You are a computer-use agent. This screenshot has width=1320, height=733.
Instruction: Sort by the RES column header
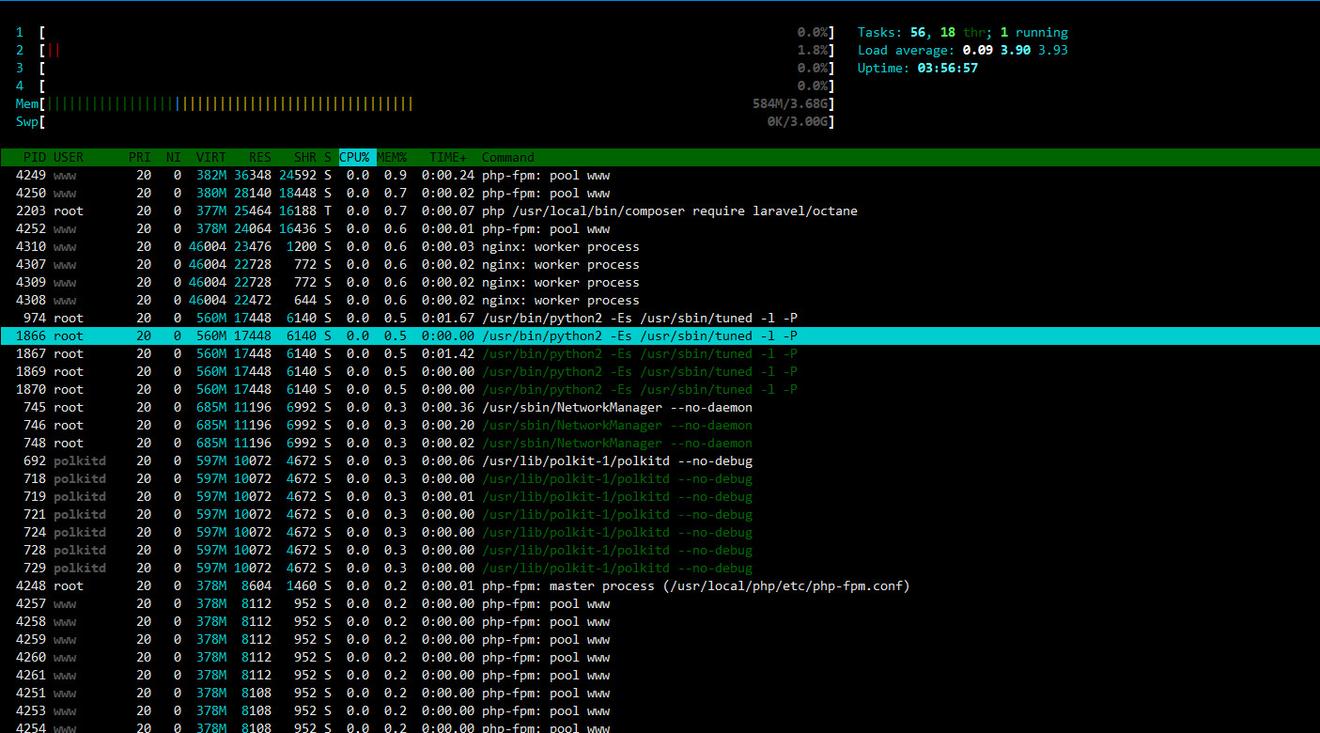tap(259, 157)
